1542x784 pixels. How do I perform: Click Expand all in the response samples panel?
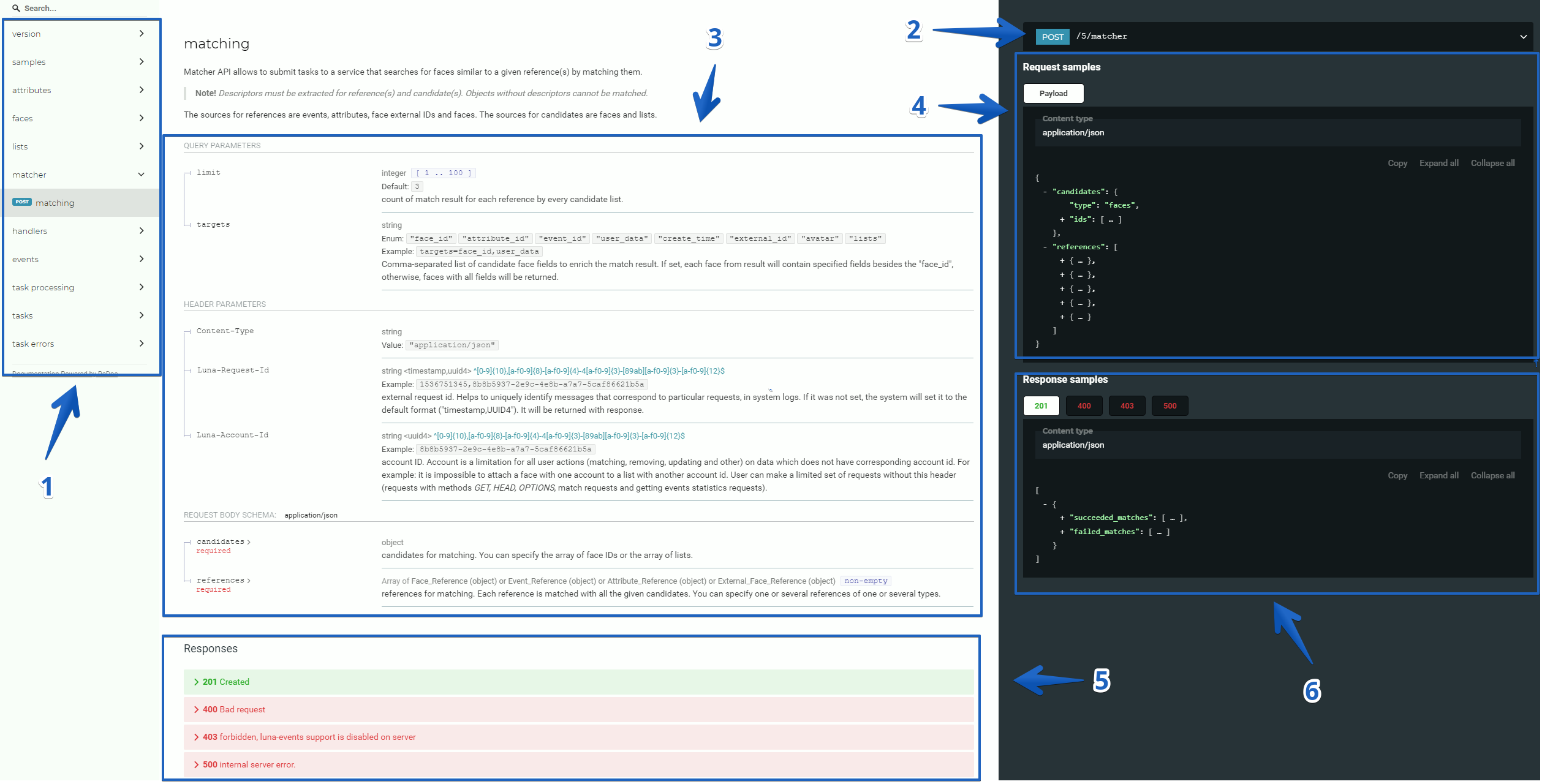point(1438,475)
